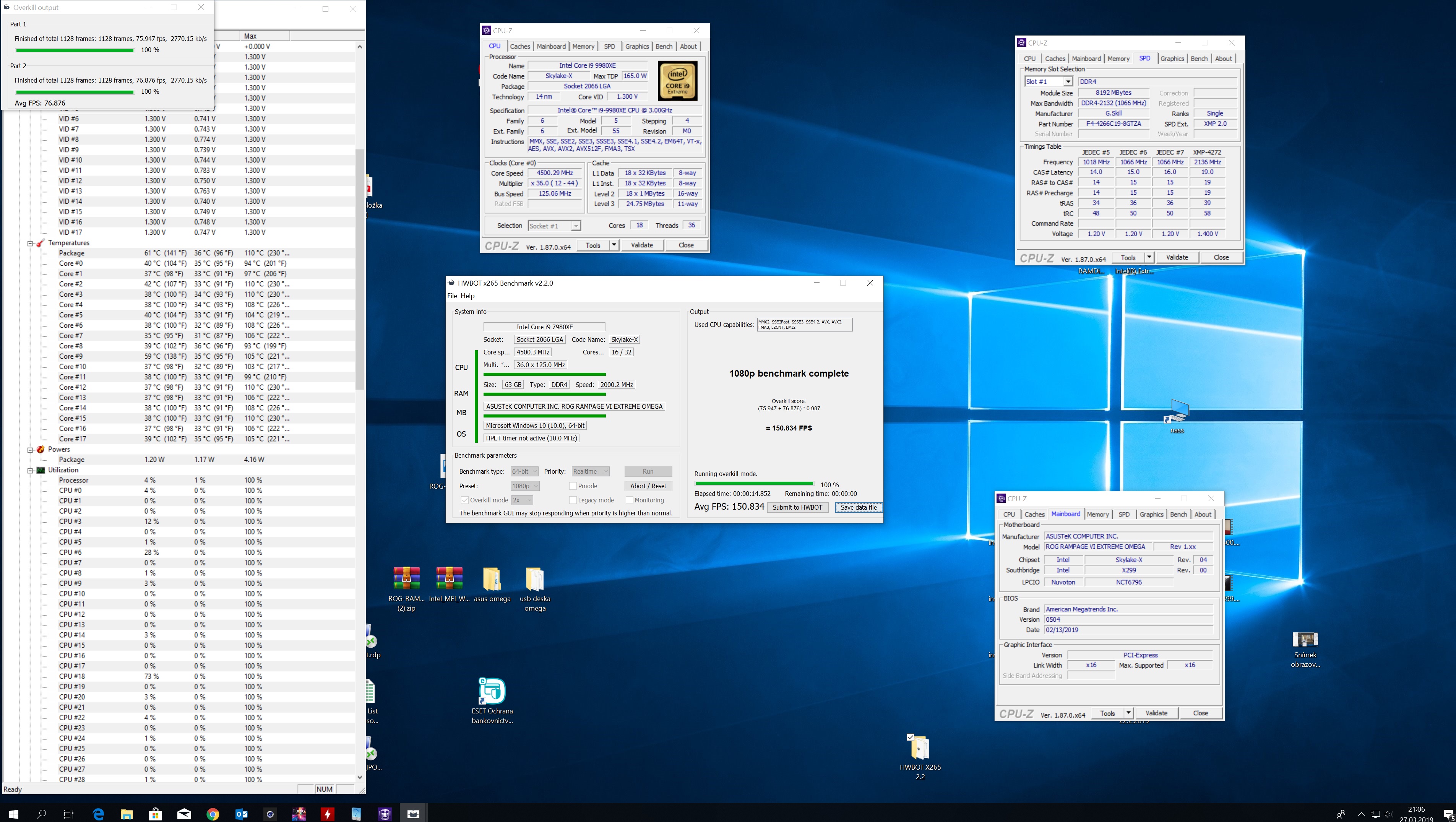This screenshot has width=1456, height=822.
Task: Enable the Monitoring checkbox
Action: coord(629,500)
